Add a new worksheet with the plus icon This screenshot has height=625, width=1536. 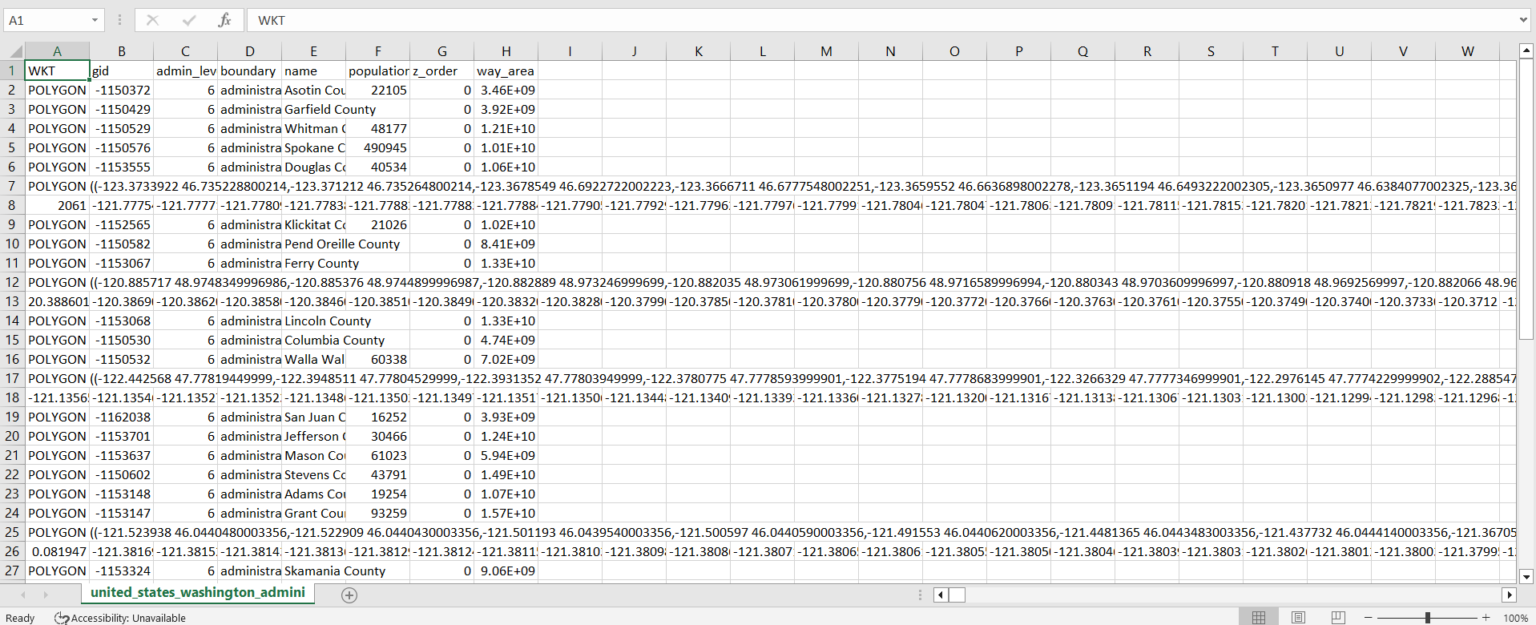coord(349,594)
